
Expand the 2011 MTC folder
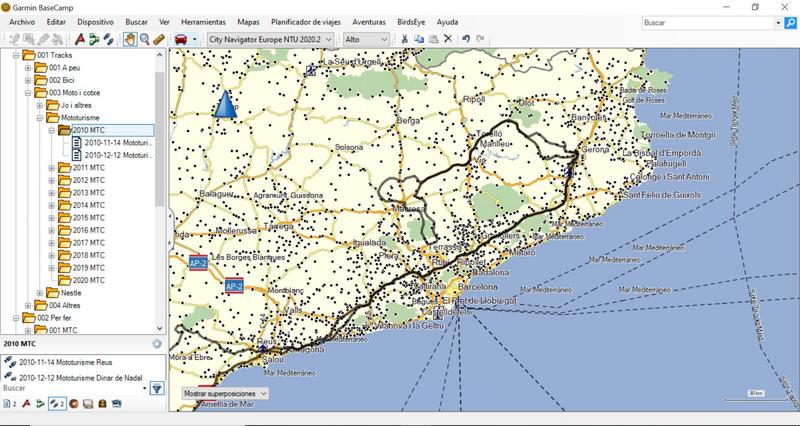click(x=52, y=167)
